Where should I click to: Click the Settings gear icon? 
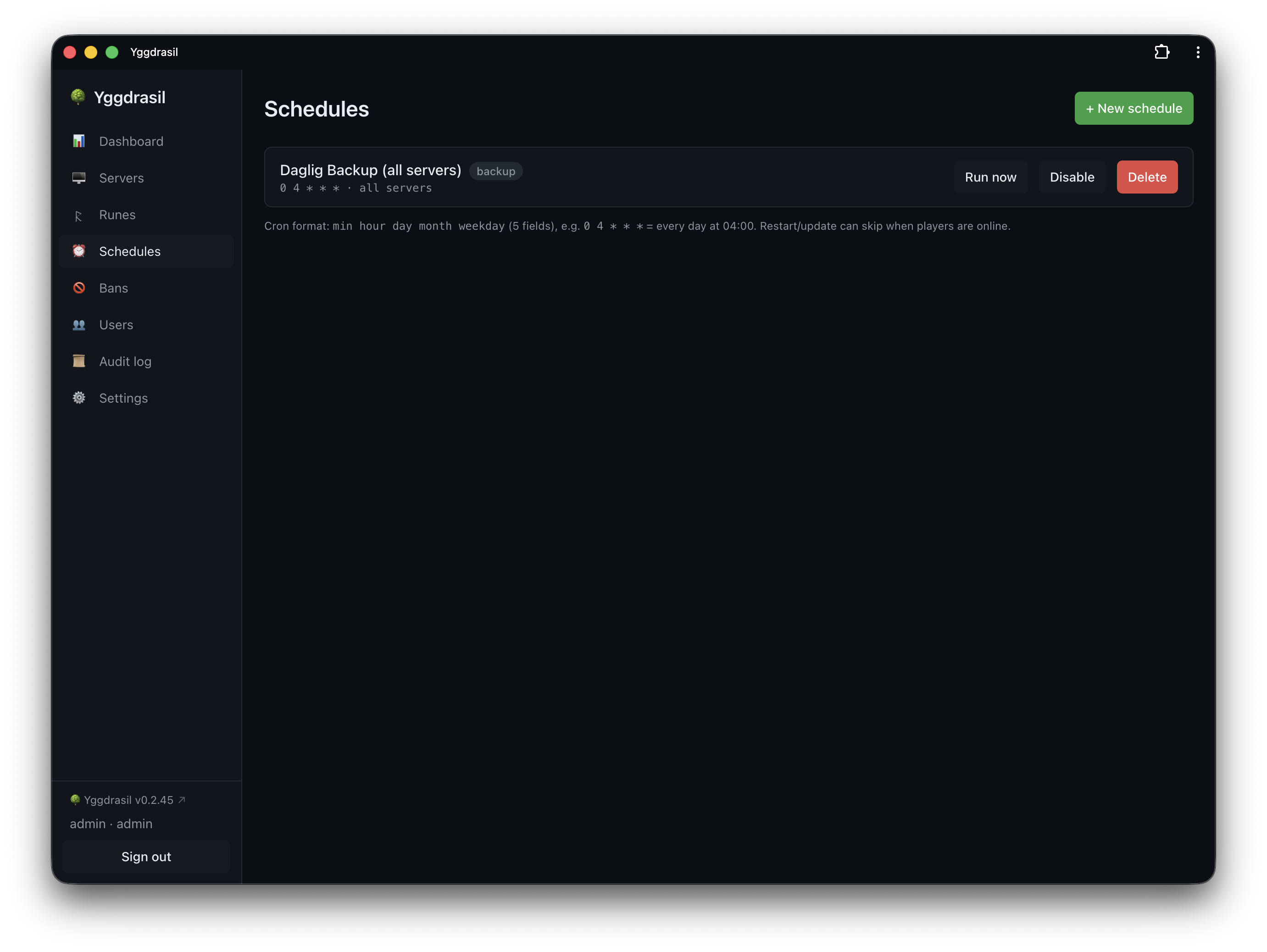pos(79,398)
